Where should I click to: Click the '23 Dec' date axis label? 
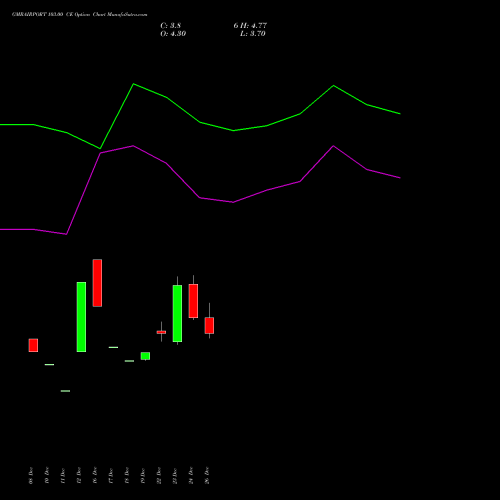click(x=175, y=476)
